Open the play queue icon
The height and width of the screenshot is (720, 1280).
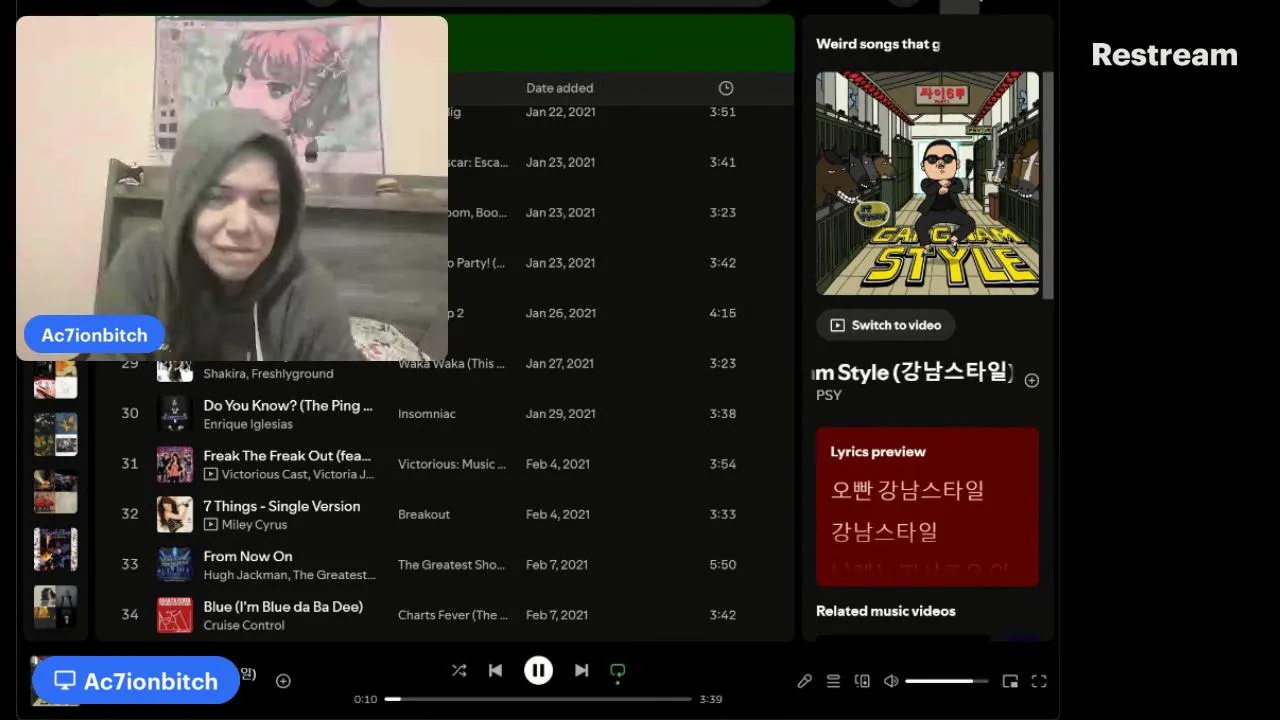[x=833, y=681]
